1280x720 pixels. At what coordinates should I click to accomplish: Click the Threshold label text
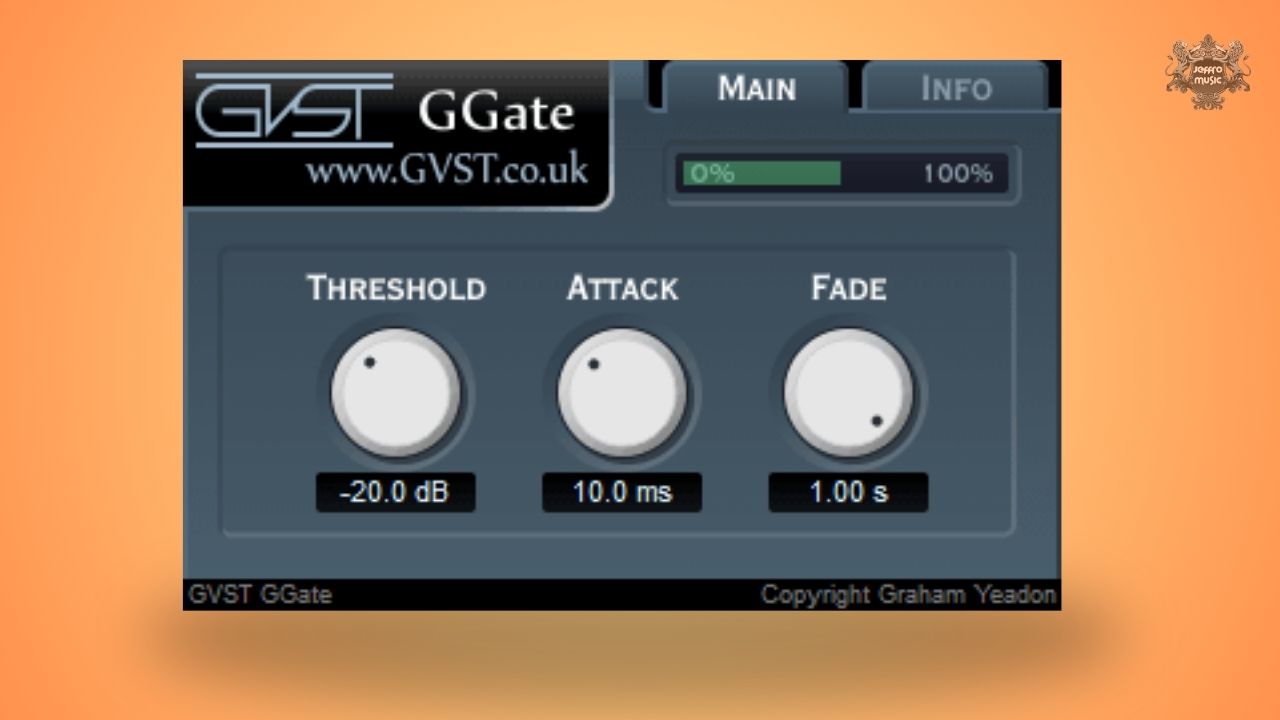(396, 288)
